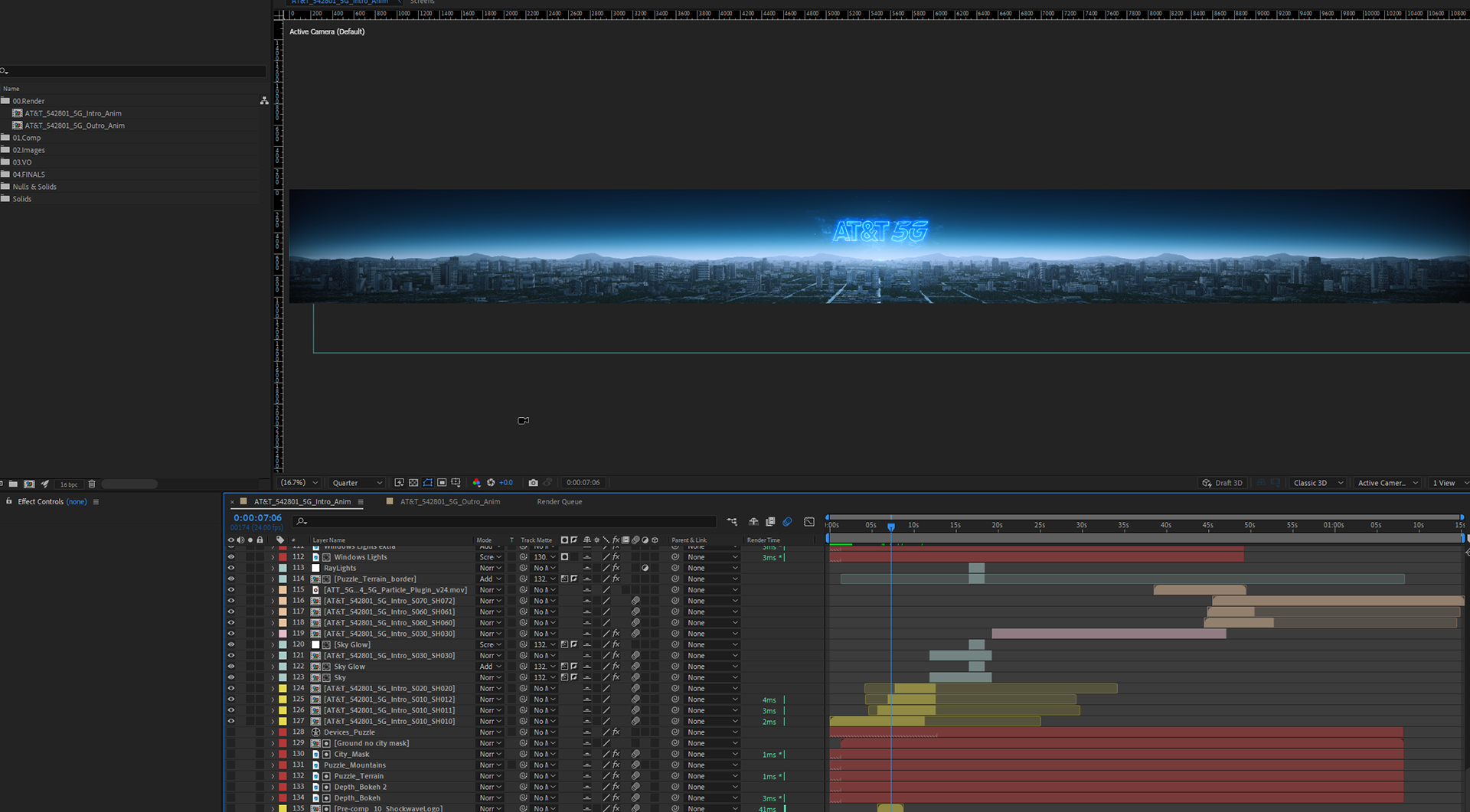The height and width of the screenshot is (812, 1470).
Task: Open the 16.7% magnification dropdown
Action: [299, 483]
